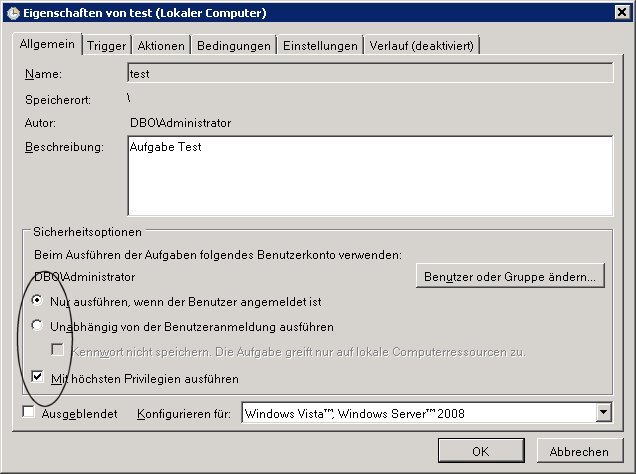The width and height of the screenshot is (636, 474).
Task: Click into the Beschreibung text area
Action: point(368,175)
